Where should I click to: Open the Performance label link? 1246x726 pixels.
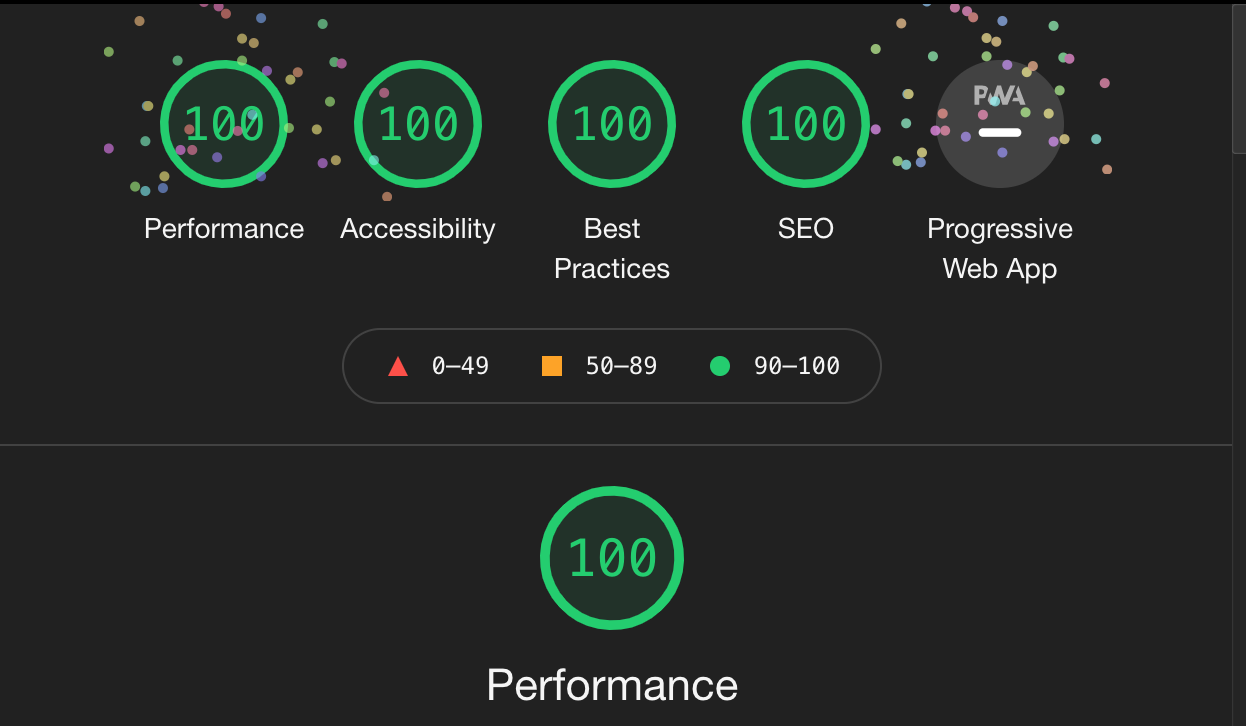coord(224,229)
